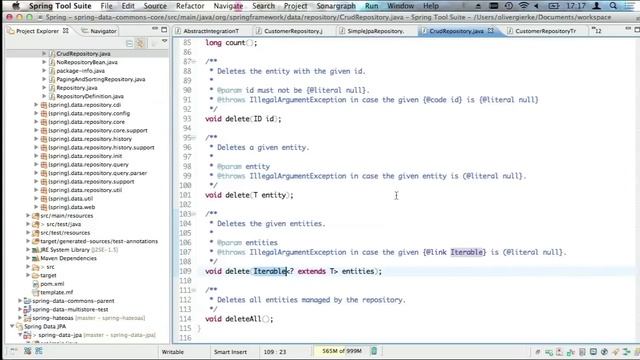Collapse the Javadoc fold at line 103
Image resolution: width=640 pixels, height=360 pixels.
(x=194, y=214)
